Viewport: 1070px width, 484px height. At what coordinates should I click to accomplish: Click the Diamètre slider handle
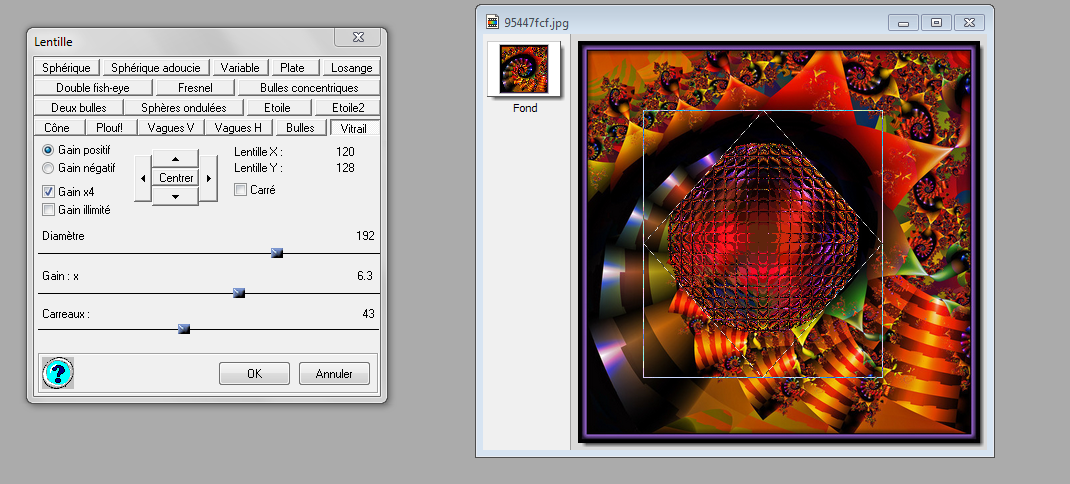point(277,253)
